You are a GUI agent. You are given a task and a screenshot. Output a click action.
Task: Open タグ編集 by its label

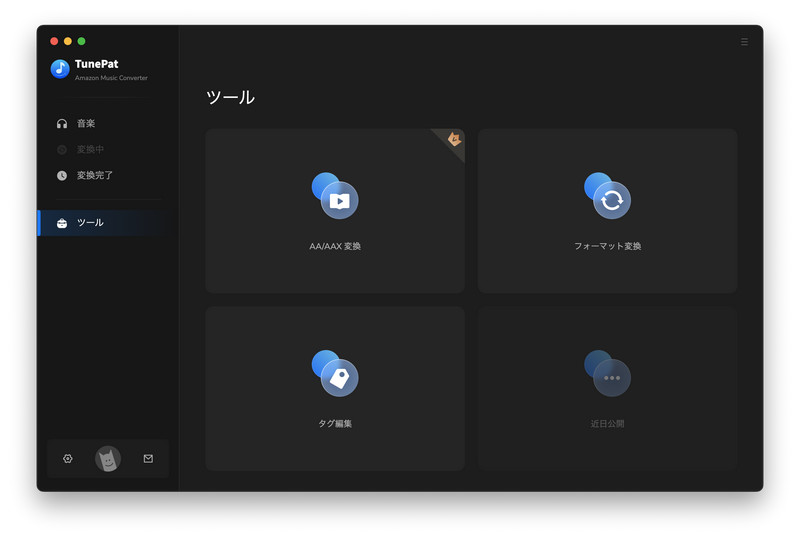coord(335,424)
